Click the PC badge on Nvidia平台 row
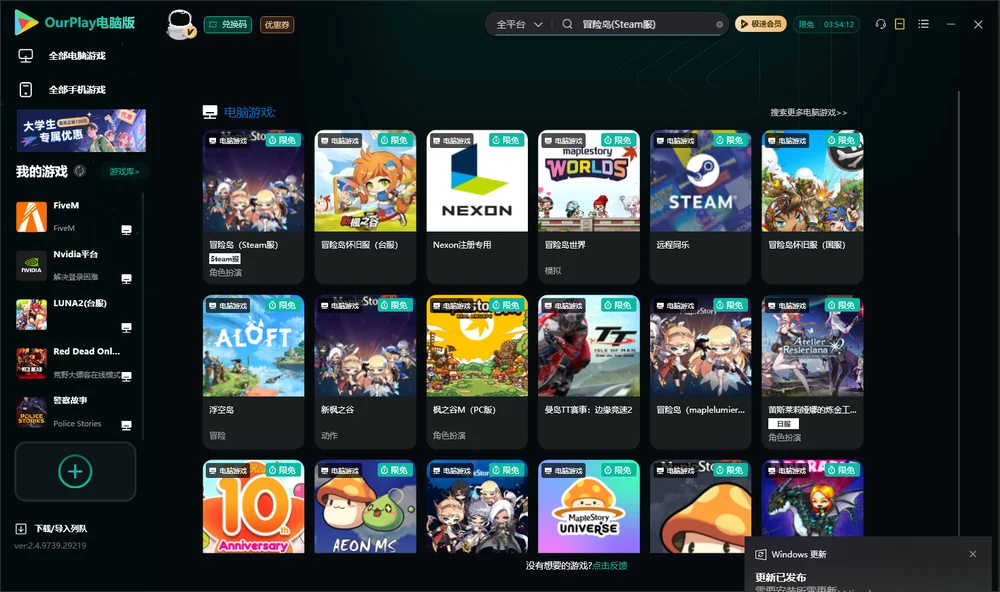Viewport: 1000px width, 592px height. tap(126, 279)
